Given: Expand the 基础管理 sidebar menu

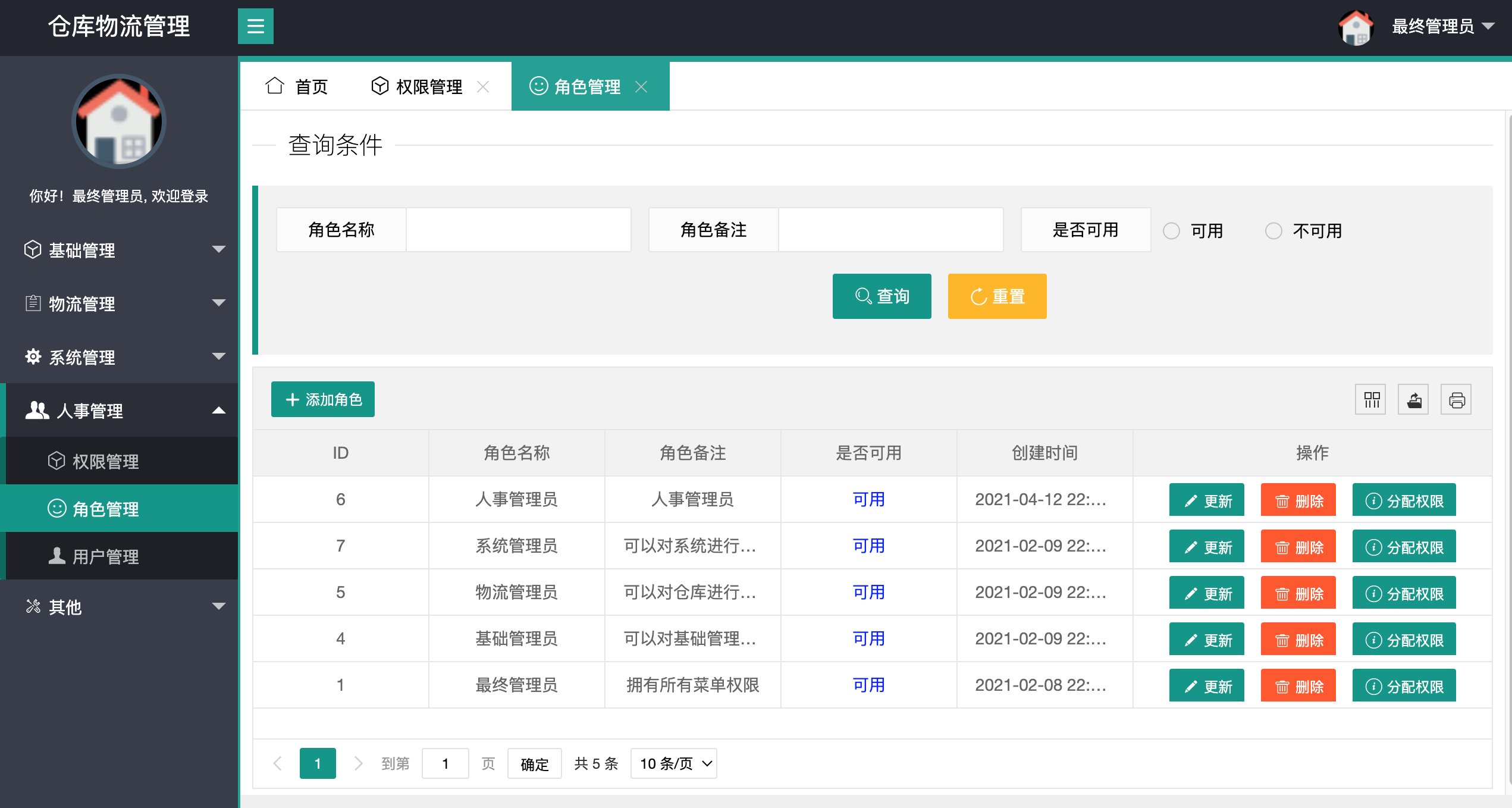Looking at the screenshot, I should 119,249.
